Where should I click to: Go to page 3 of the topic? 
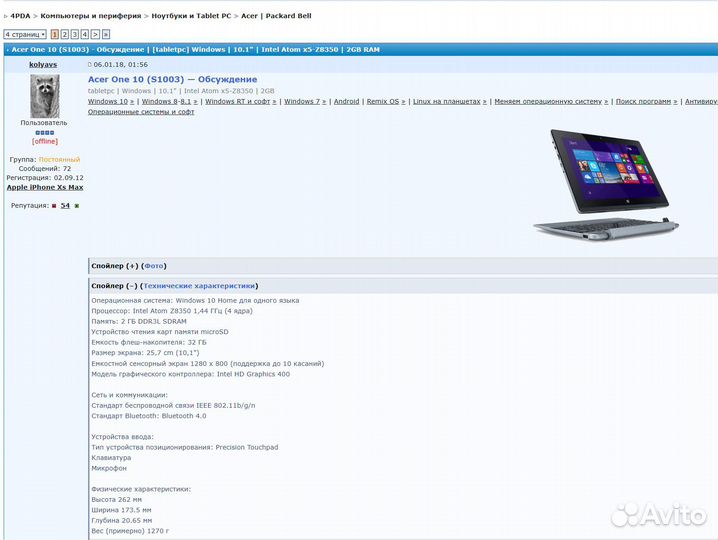pyautogui.click(x=75, y=34)
